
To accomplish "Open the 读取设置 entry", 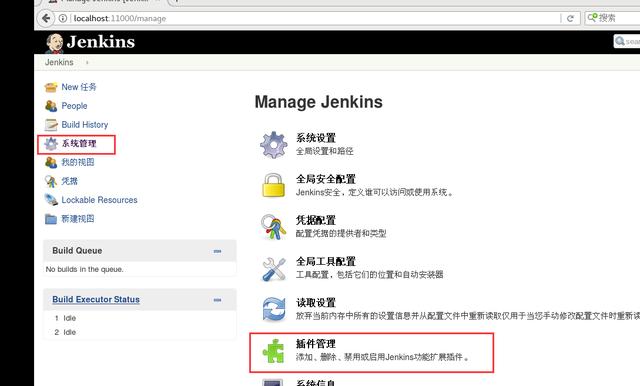I will click(316, 303).
